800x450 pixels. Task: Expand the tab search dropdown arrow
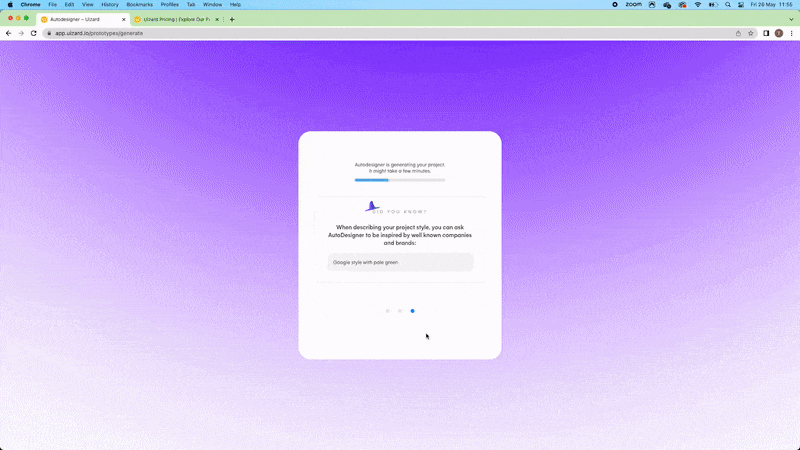tap(791, 19)
